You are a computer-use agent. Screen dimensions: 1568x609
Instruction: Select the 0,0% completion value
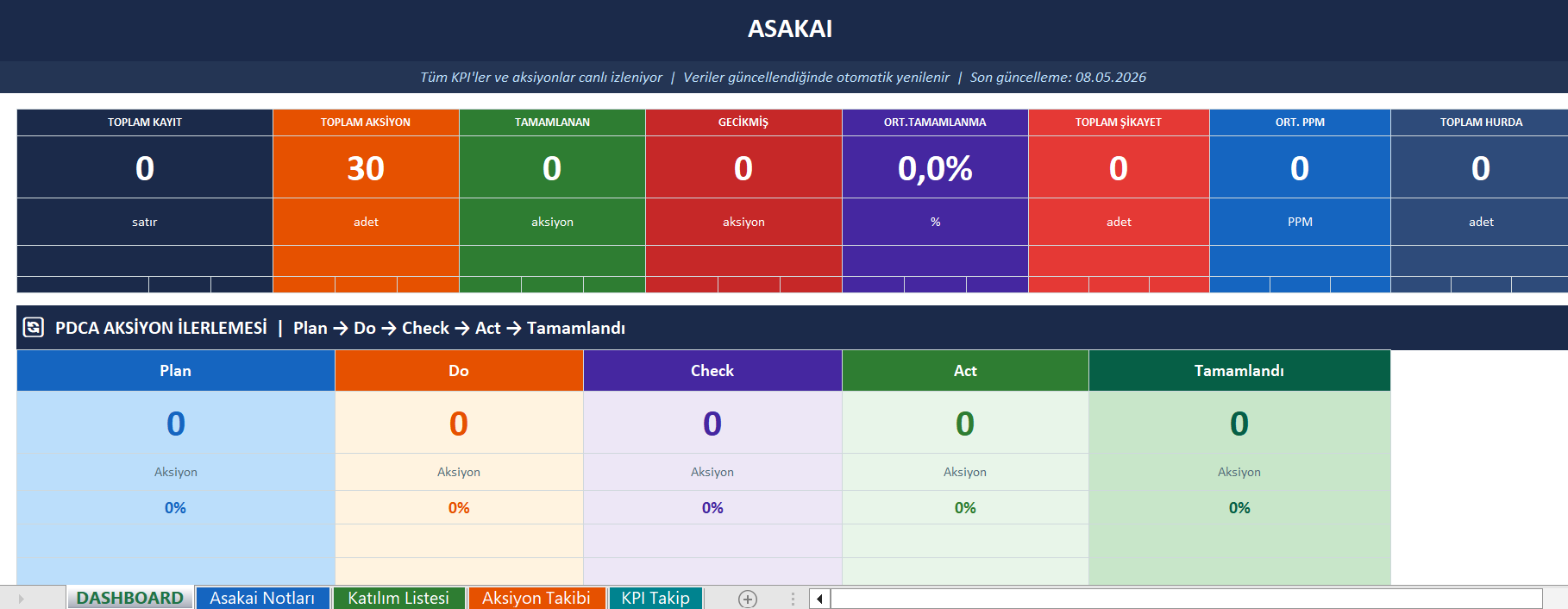coord(935,167)
